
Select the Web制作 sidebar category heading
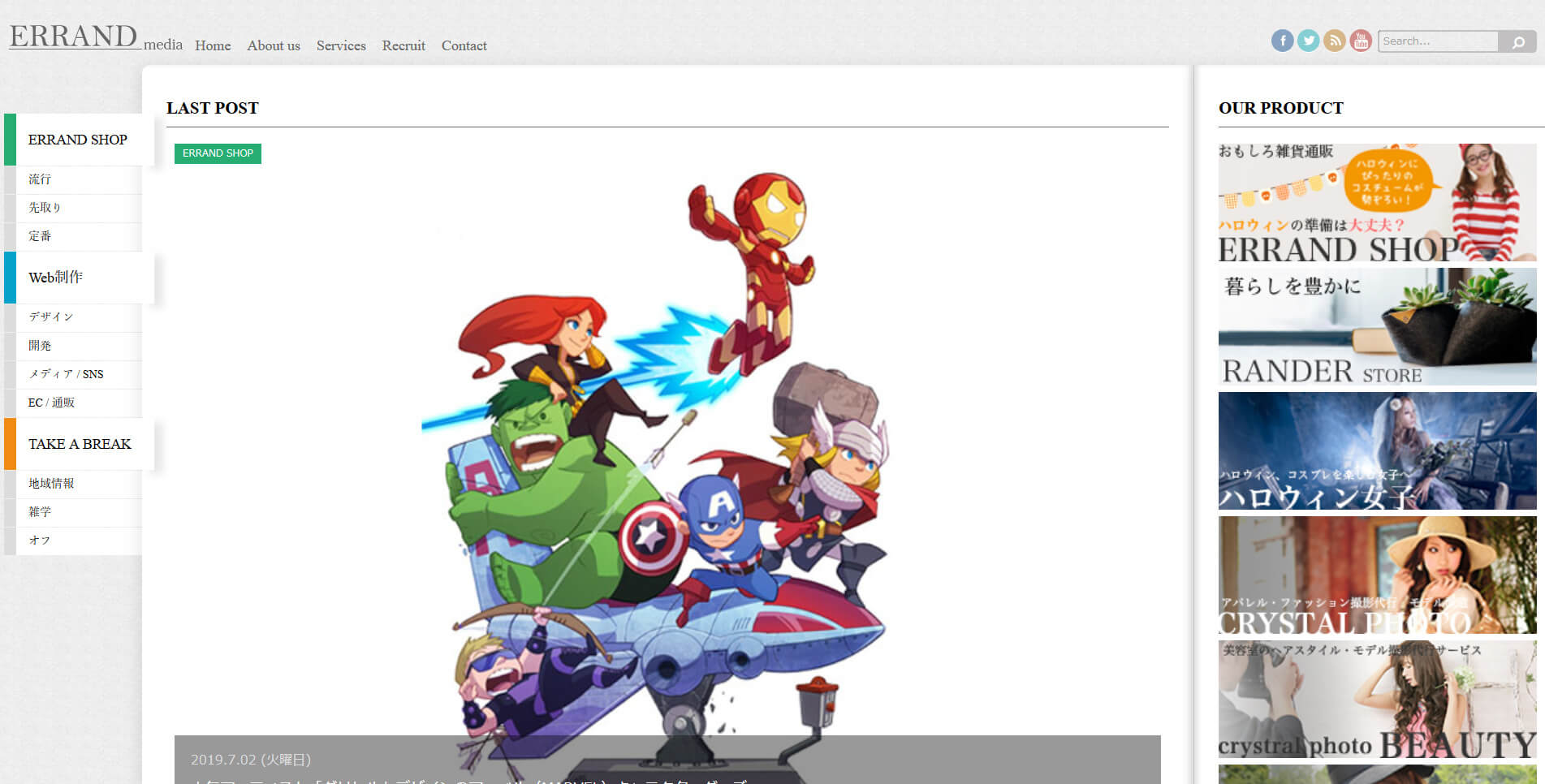pyautogui.click(x=80, y=278)
